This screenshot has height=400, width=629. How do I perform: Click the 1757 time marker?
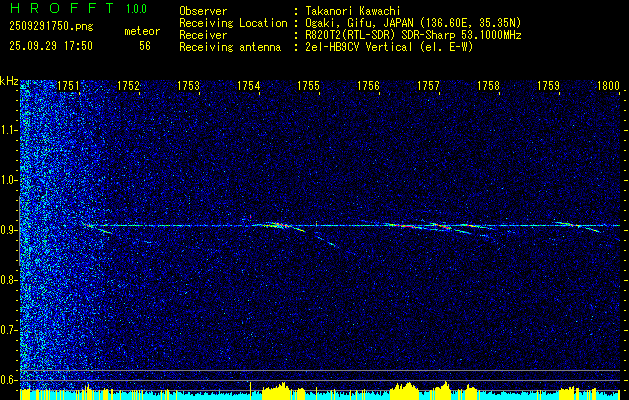coord(428,86)
